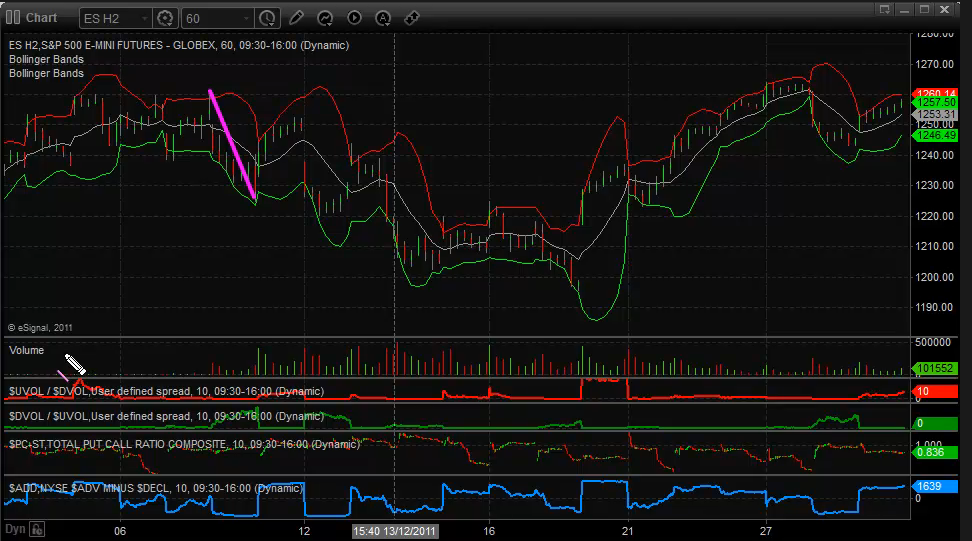
Task: Click the link windows icon
Action: click(x=412, y=18)
